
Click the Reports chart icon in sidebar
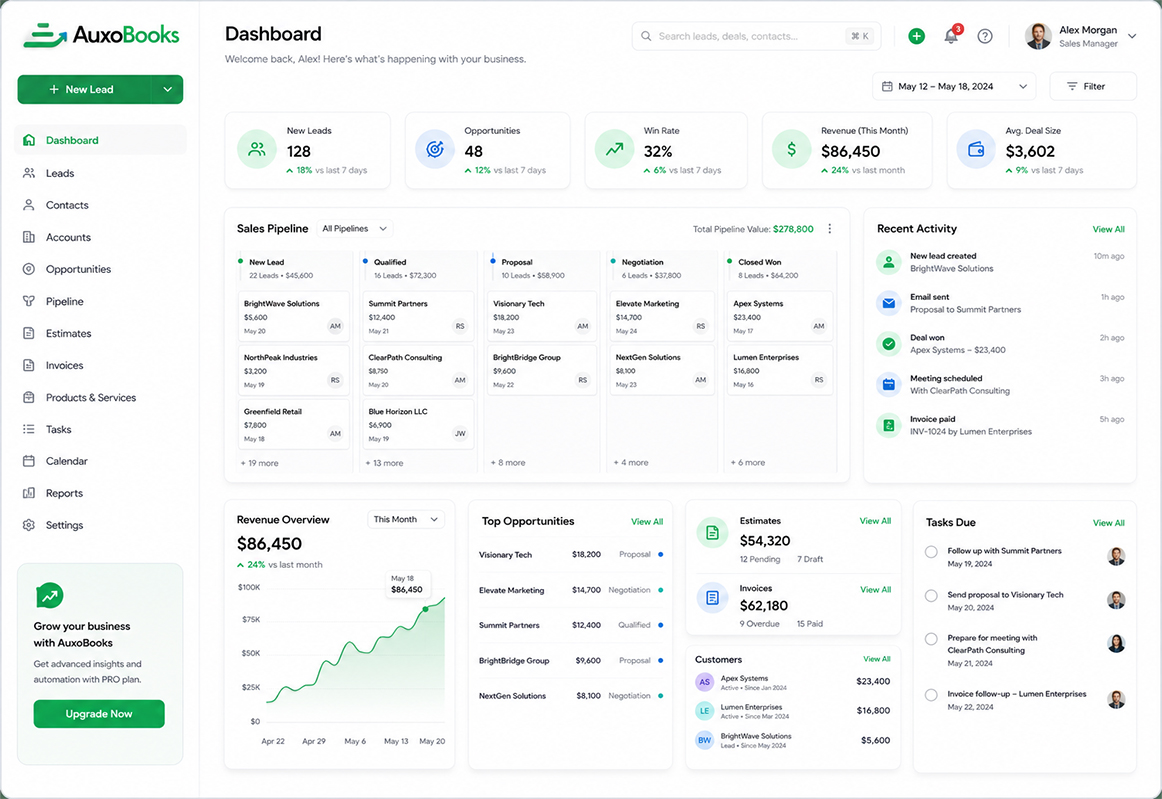(x=29, y=493)
